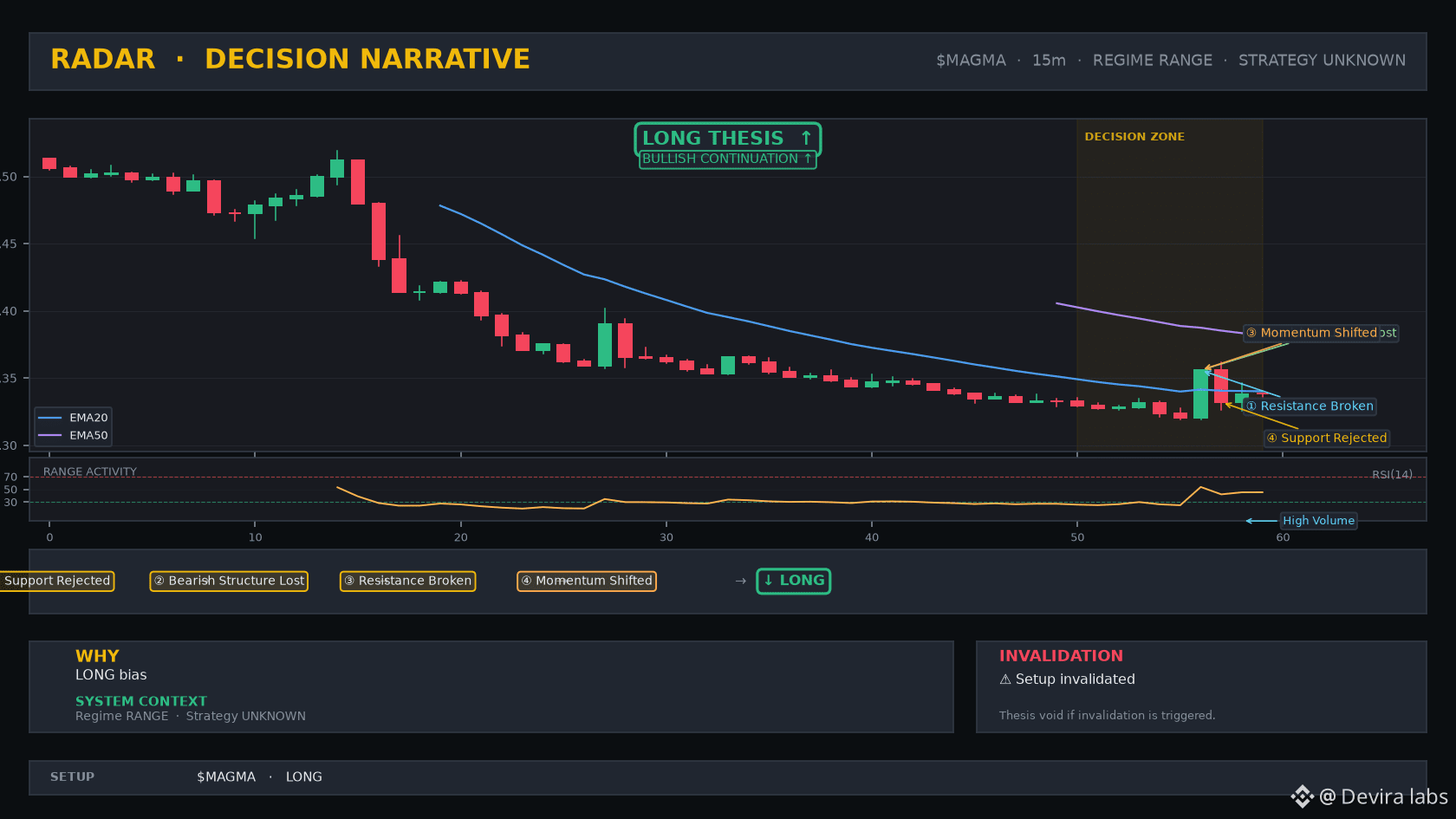Click the High Volume label near the RSI panel
1456x819 pixels.
click(x=1318, y=521)
